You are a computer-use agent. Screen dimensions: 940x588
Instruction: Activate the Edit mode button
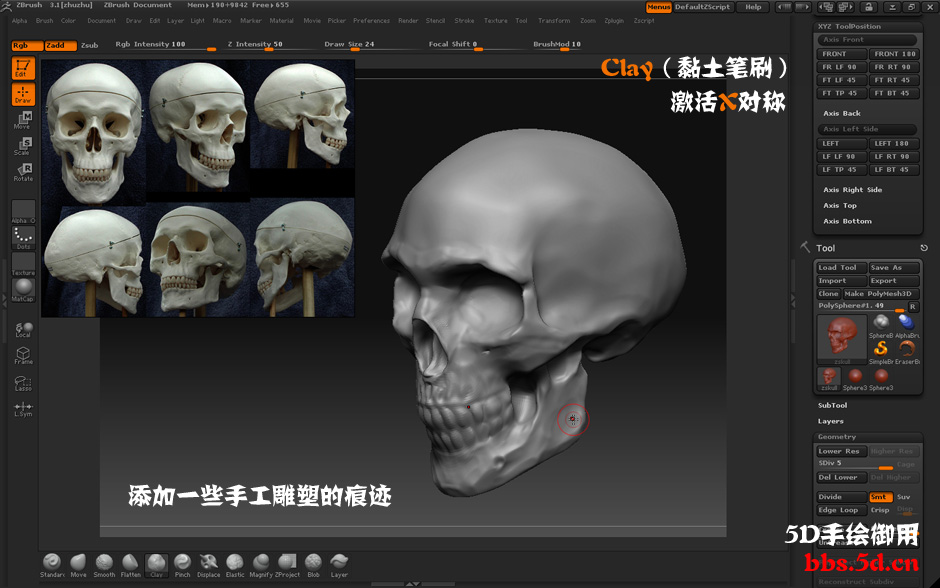pos(23,68)
